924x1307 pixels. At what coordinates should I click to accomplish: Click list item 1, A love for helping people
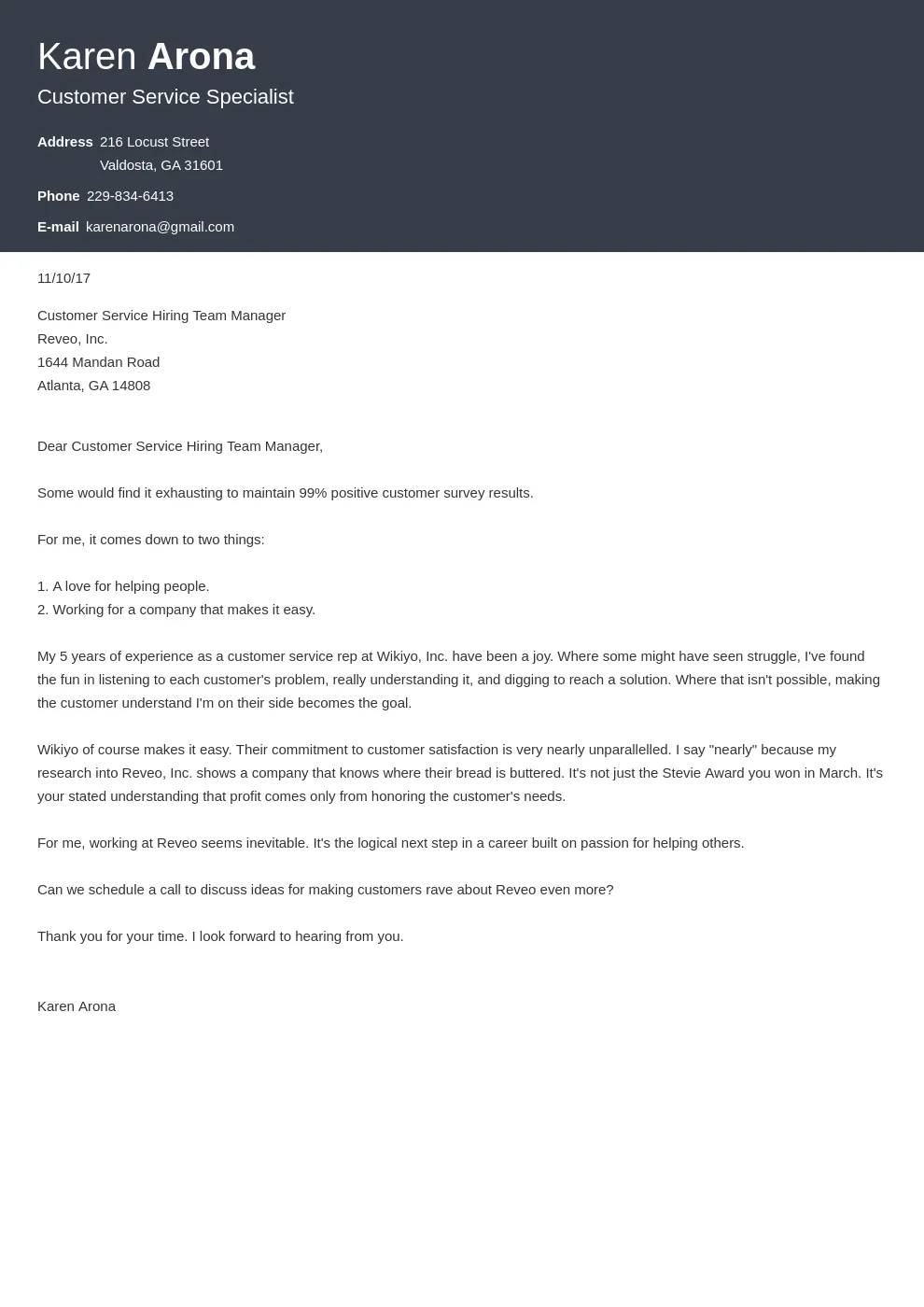point(123,586)
